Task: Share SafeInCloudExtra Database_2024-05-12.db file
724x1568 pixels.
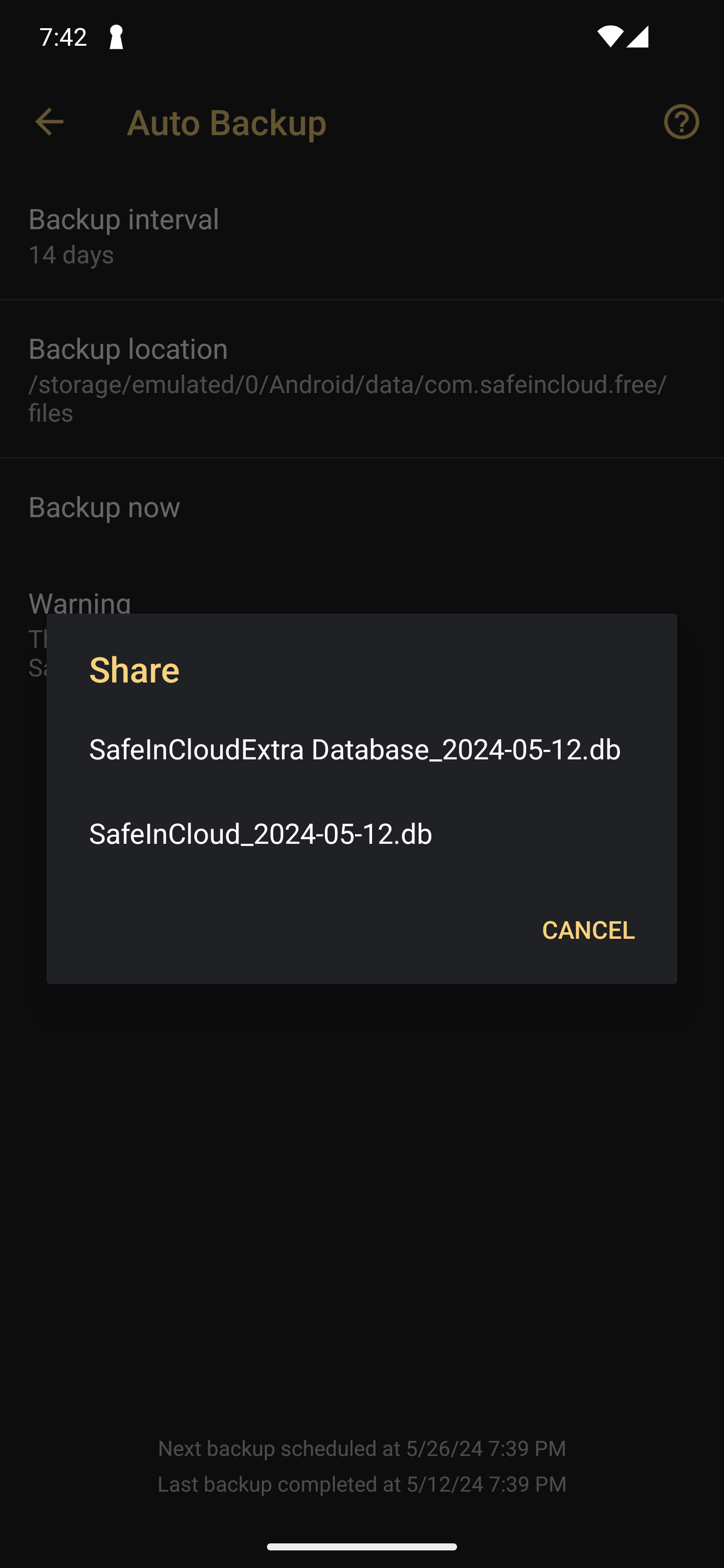Action: pos(361,749)
